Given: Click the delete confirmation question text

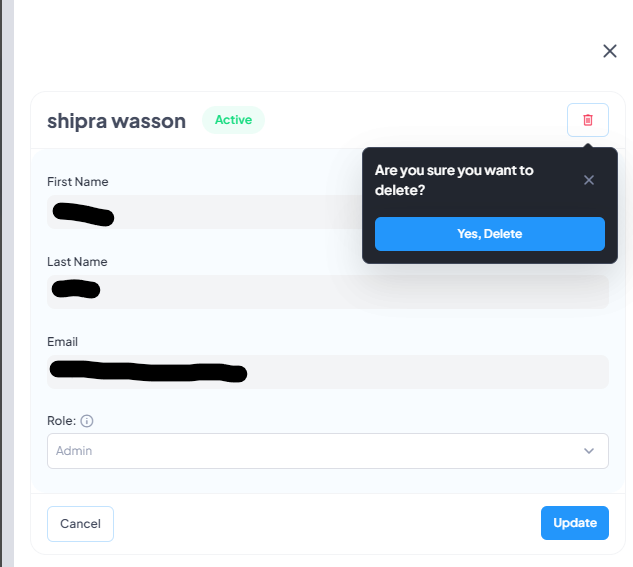Looking at the screenshot, I should 454,180.
